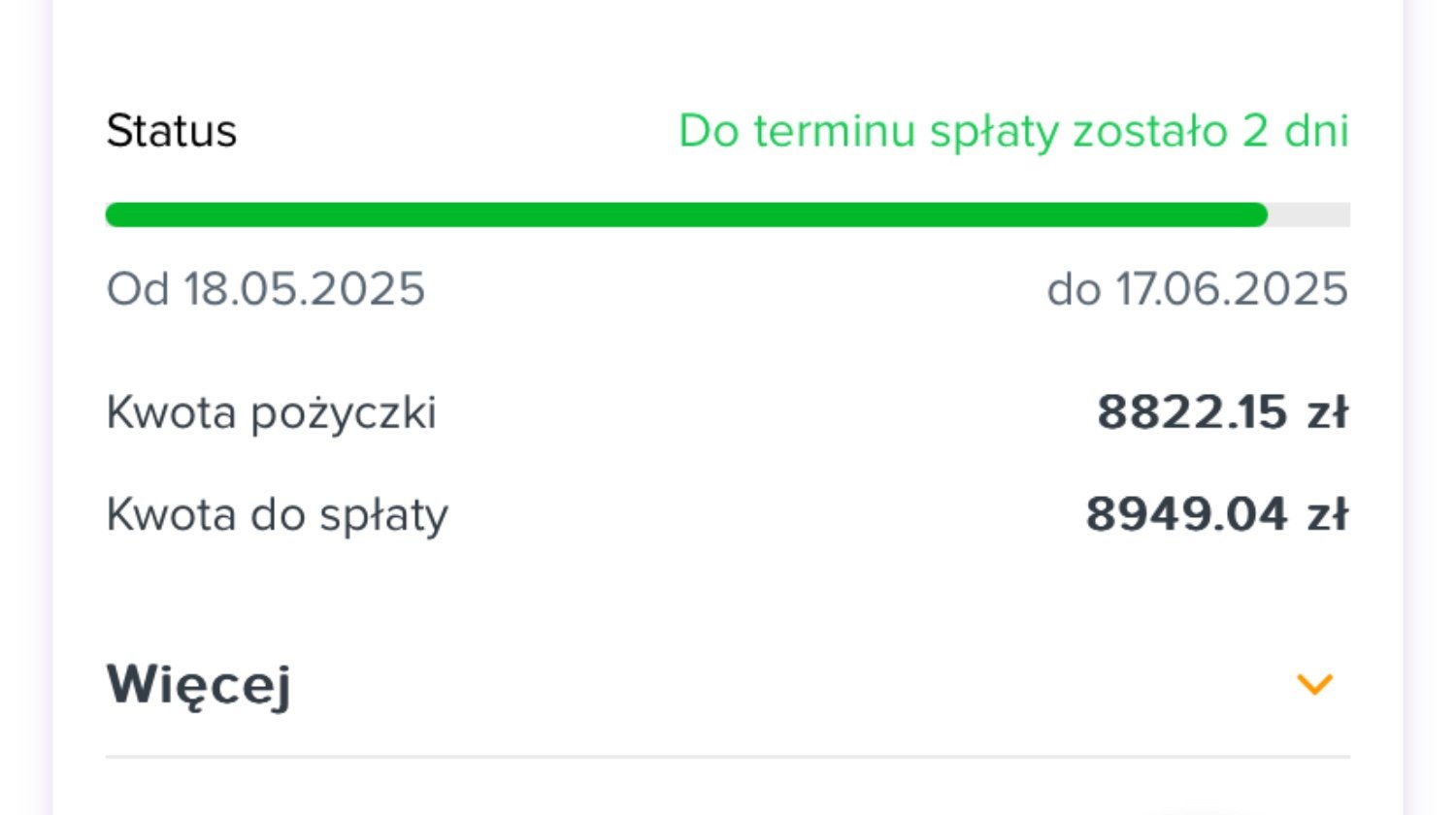Click the rounded green start of the progress bar
Viewport: 1456px width, 815px height.
coord(117,215)
